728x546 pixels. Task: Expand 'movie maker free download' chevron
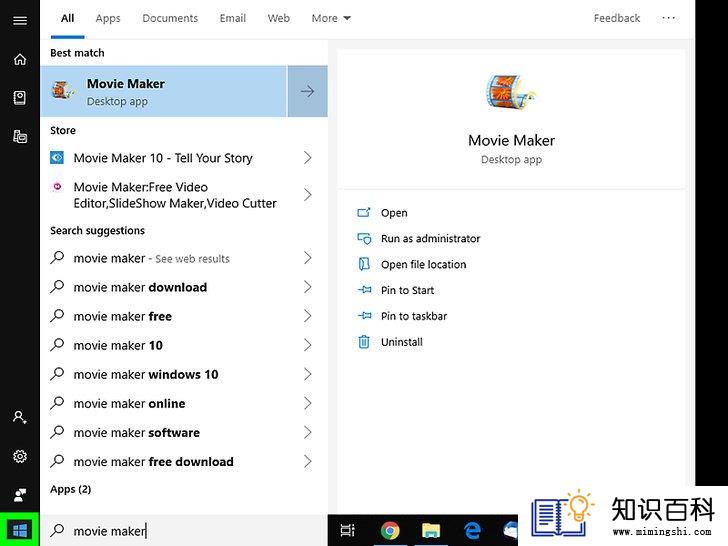point(307,462)
